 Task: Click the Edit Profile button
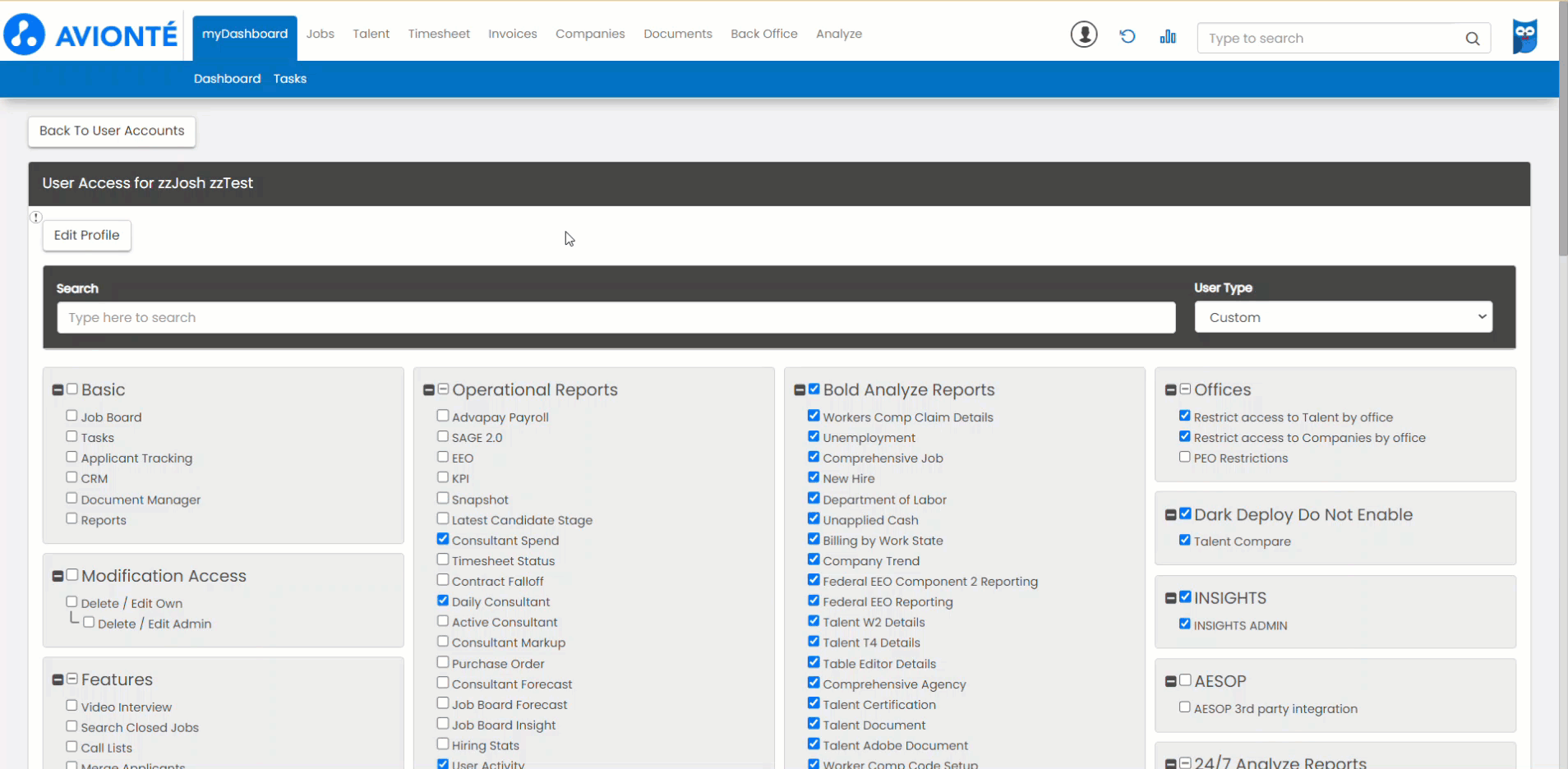click(87, 236)
